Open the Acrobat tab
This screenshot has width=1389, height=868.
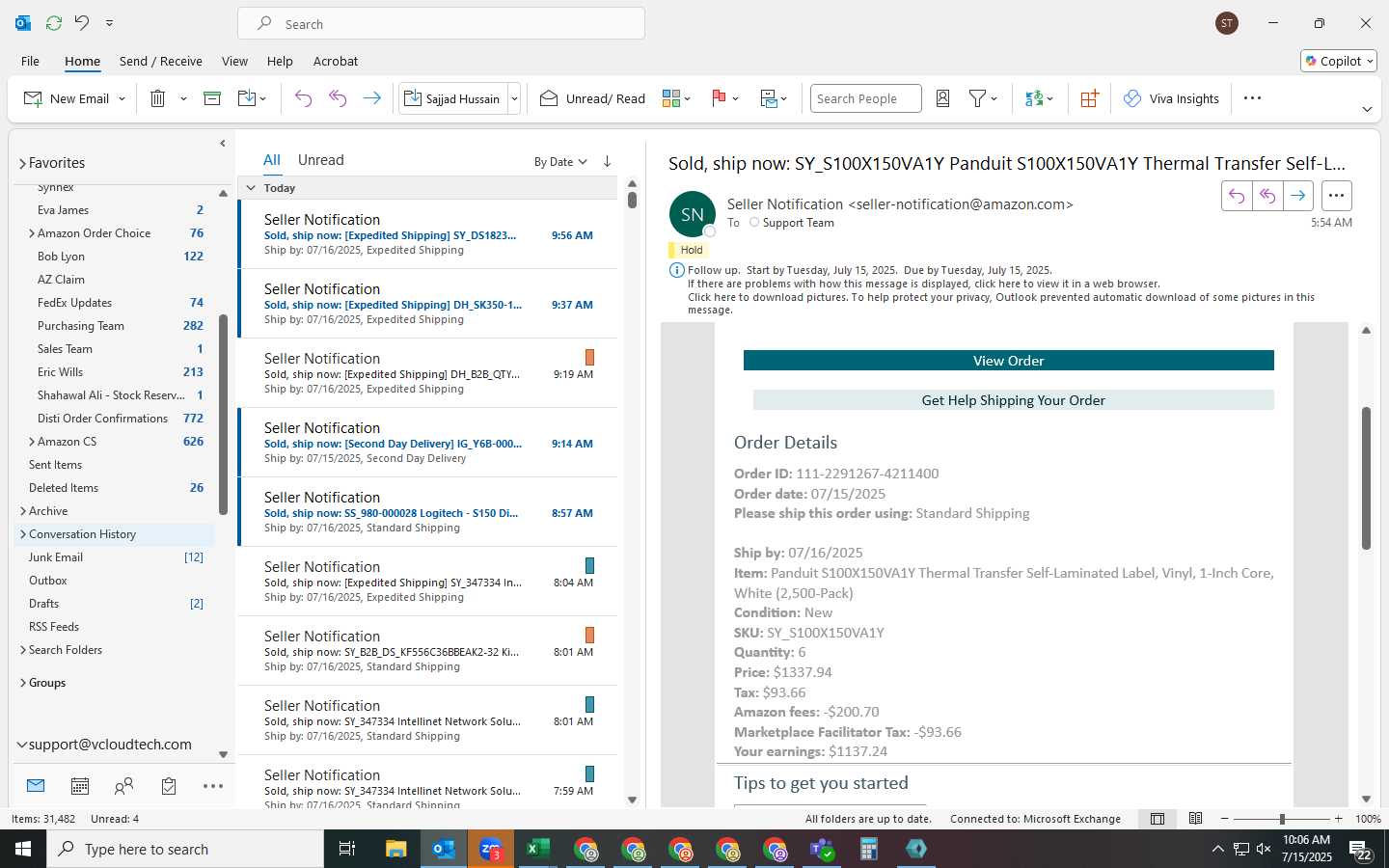pos(336,61)
